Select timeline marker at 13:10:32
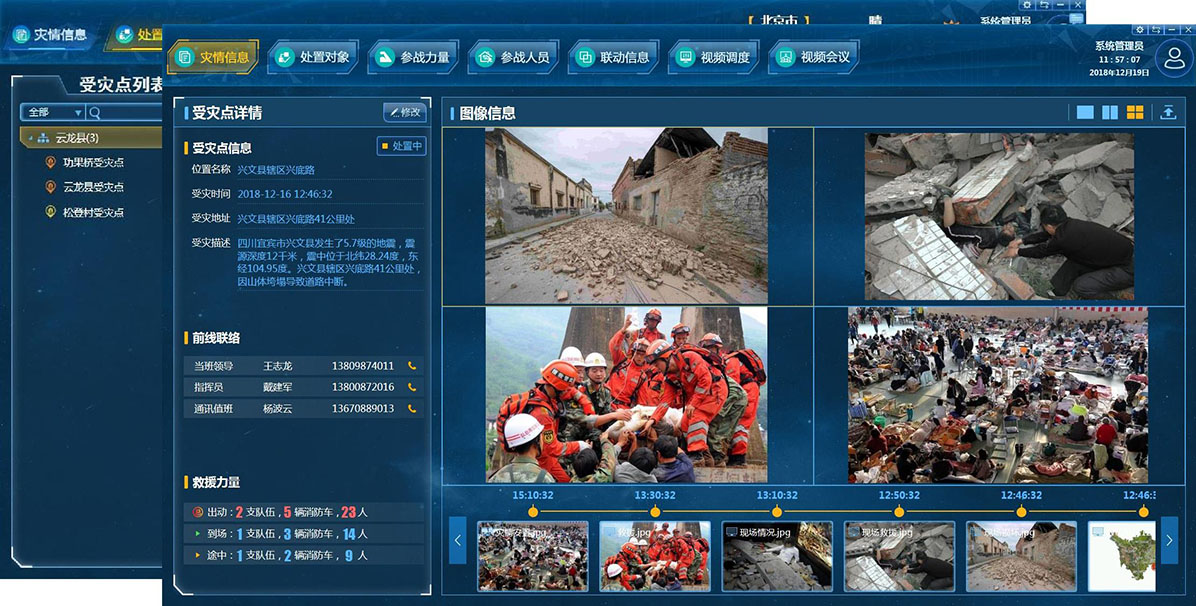The height and width of the screenshot is (606, 1196). pyautogui.click(x=776, y=511)
